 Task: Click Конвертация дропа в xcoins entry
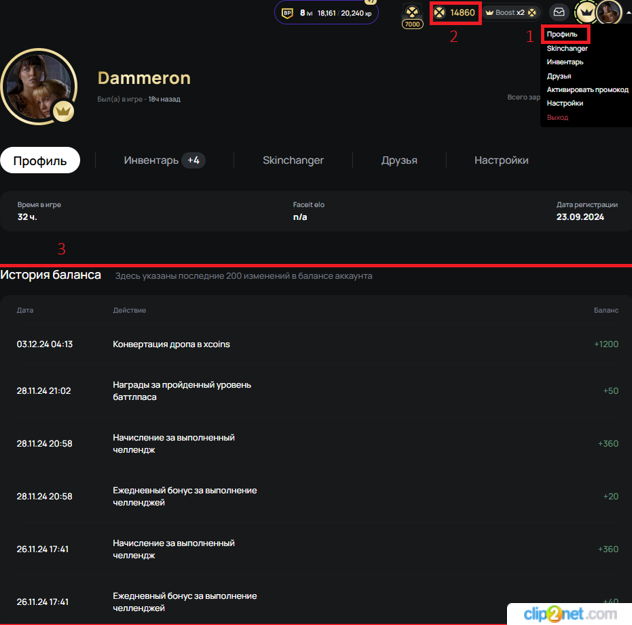pyautogui.click(x=171, y=344)
